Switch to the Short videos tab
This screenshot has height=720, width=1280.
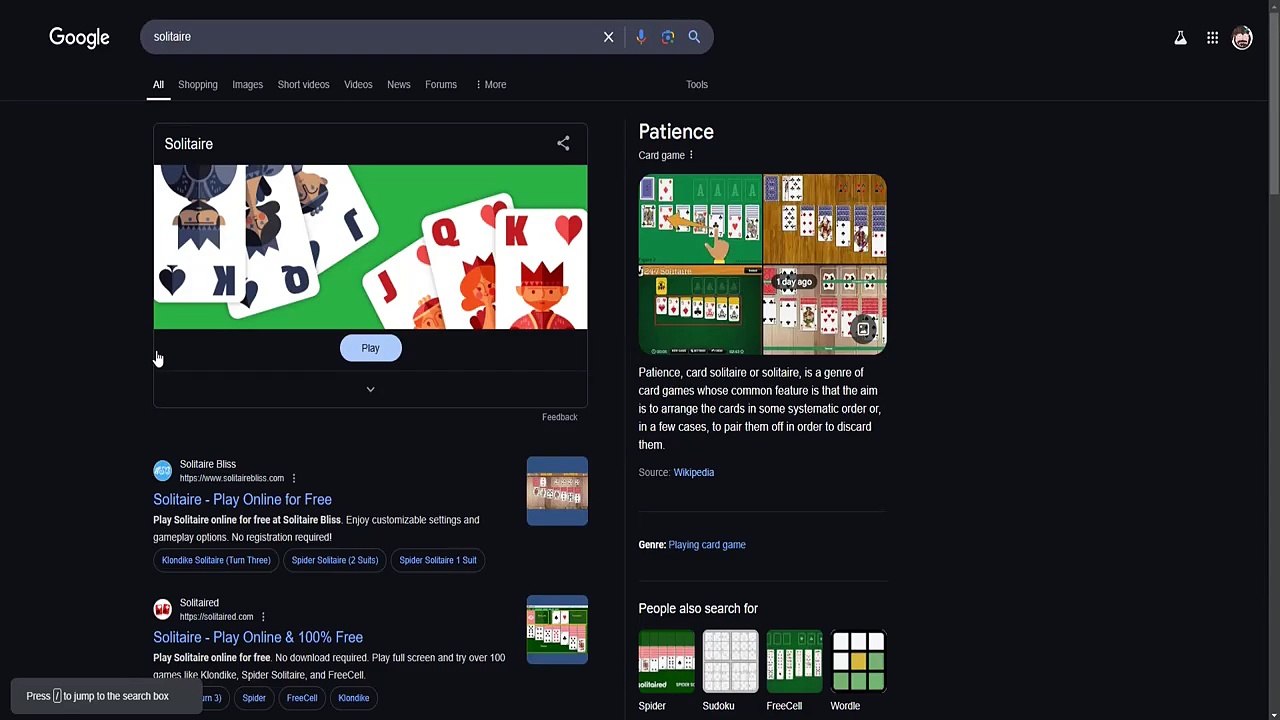click(303, 85)
